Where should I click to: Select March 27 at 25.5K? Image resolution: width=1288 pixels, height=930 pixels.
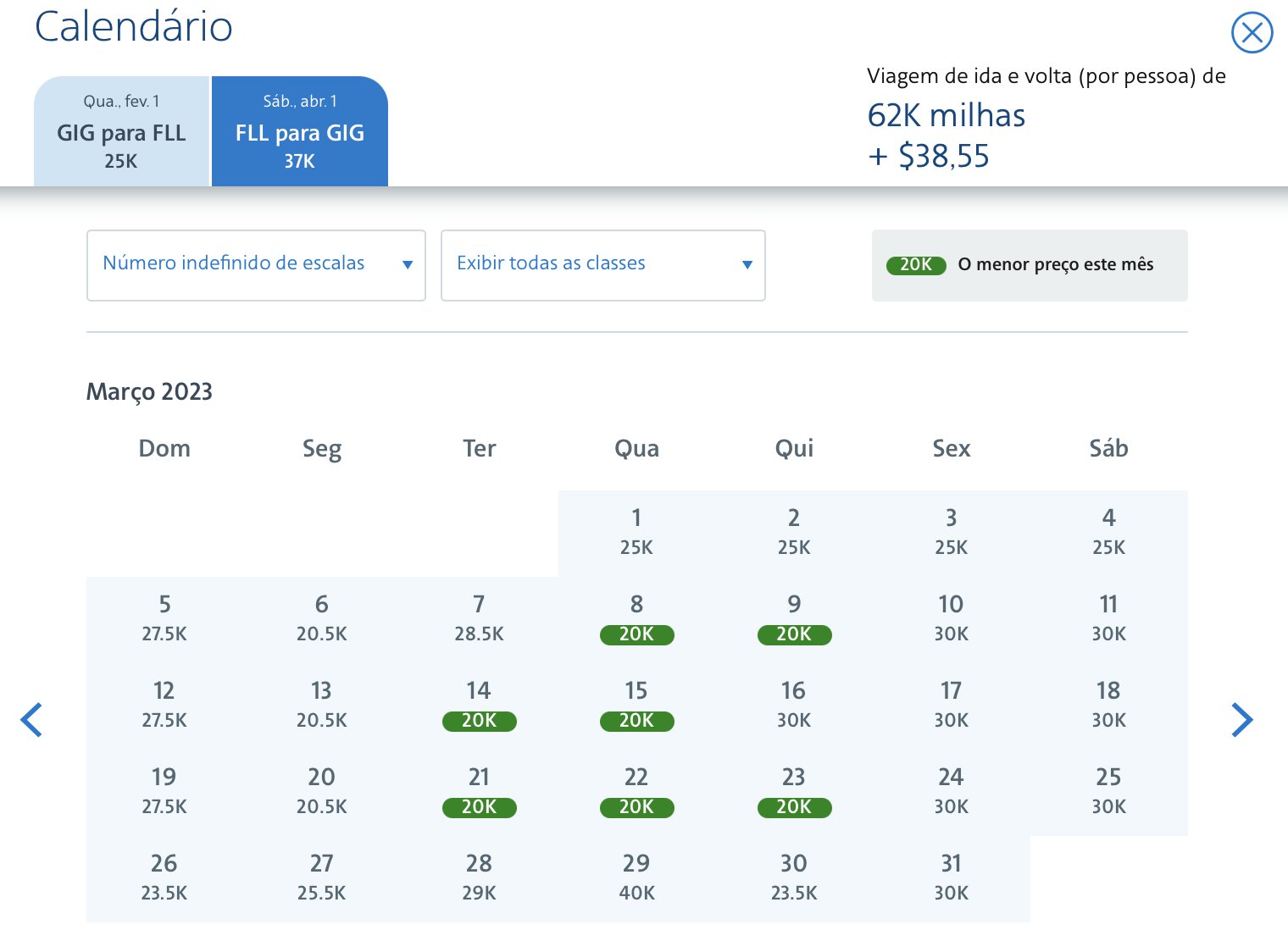coord(322,879)
